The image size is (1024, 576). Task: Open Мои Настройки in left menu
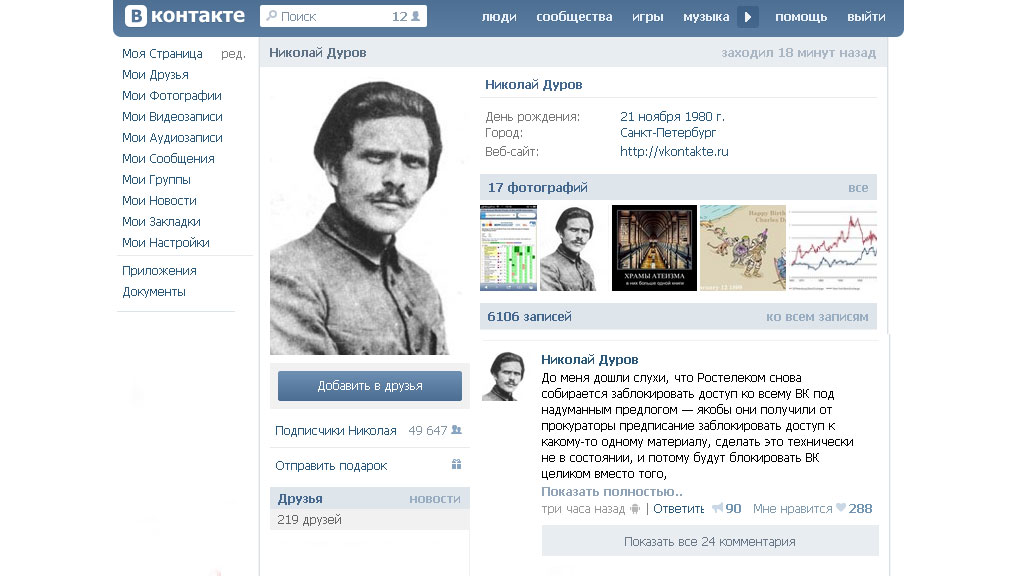(166, 243)
